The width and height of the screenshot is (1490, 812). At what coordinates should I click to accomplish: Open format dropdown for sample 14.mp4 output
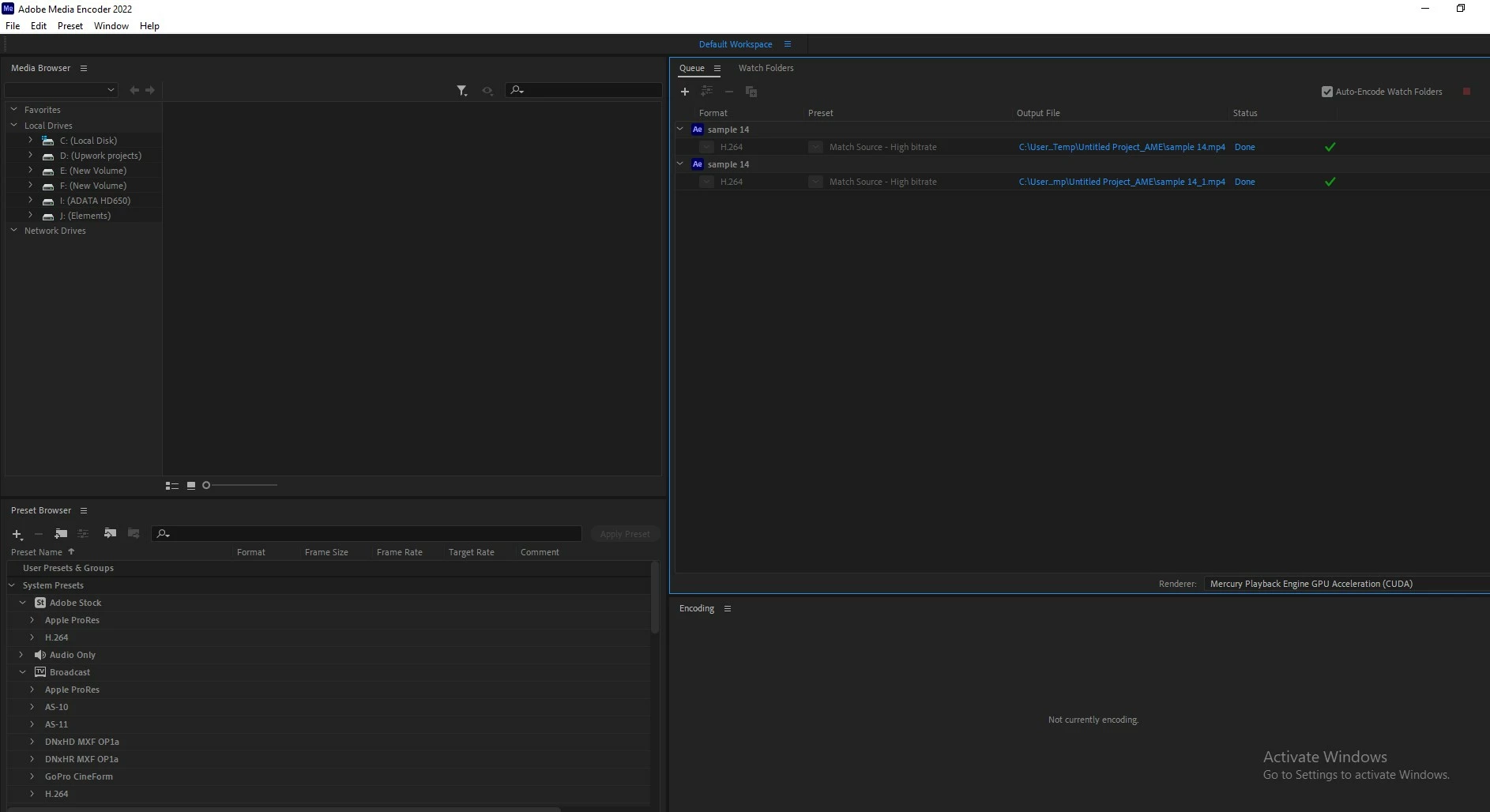[707, 147]
